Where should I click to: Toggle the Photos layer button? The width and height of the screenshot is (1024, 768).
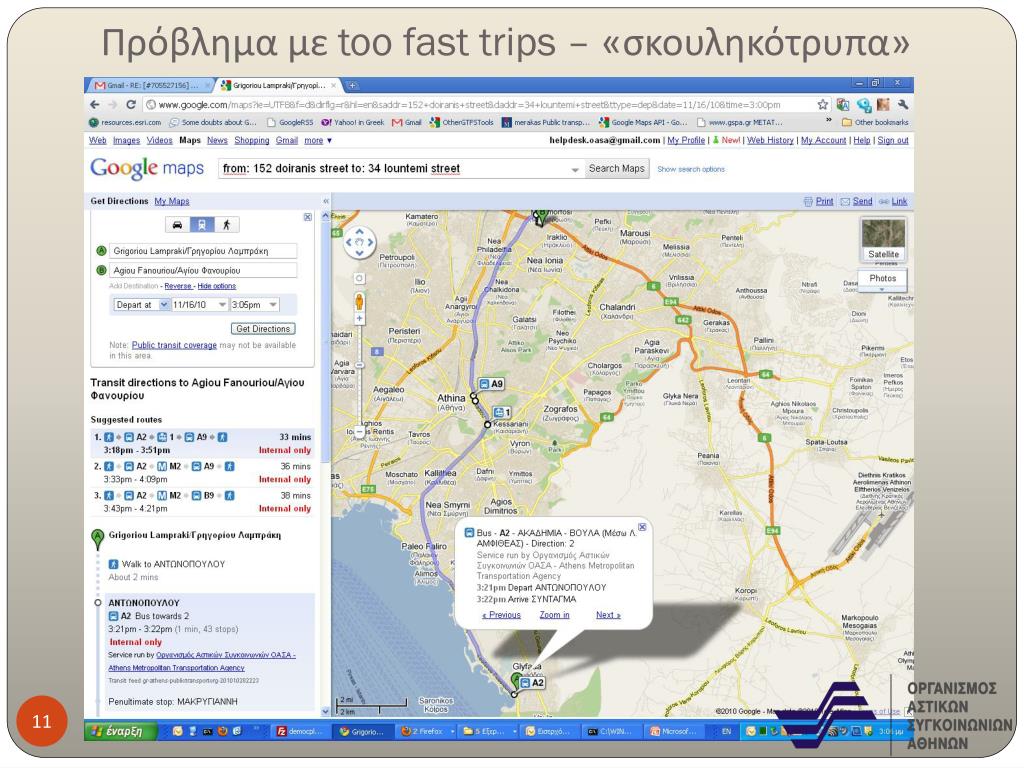point(882,278)
